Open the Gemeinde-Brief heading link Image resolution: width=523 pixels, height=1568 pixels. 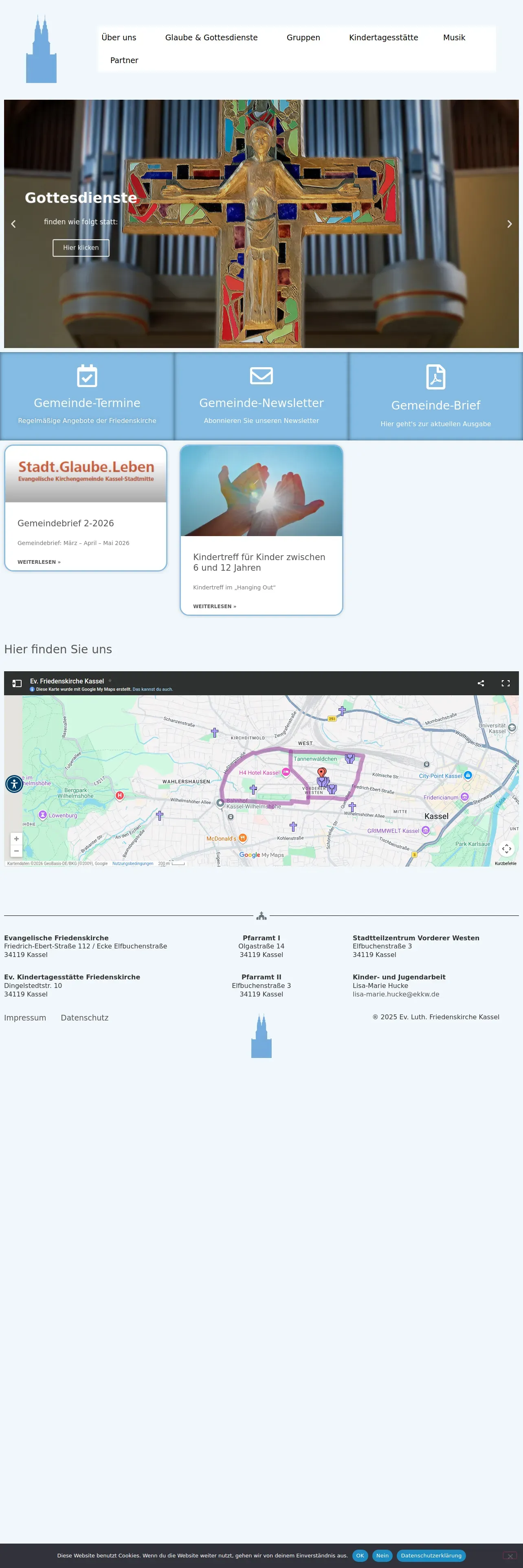pyautogui.click(x=436, y=405)
